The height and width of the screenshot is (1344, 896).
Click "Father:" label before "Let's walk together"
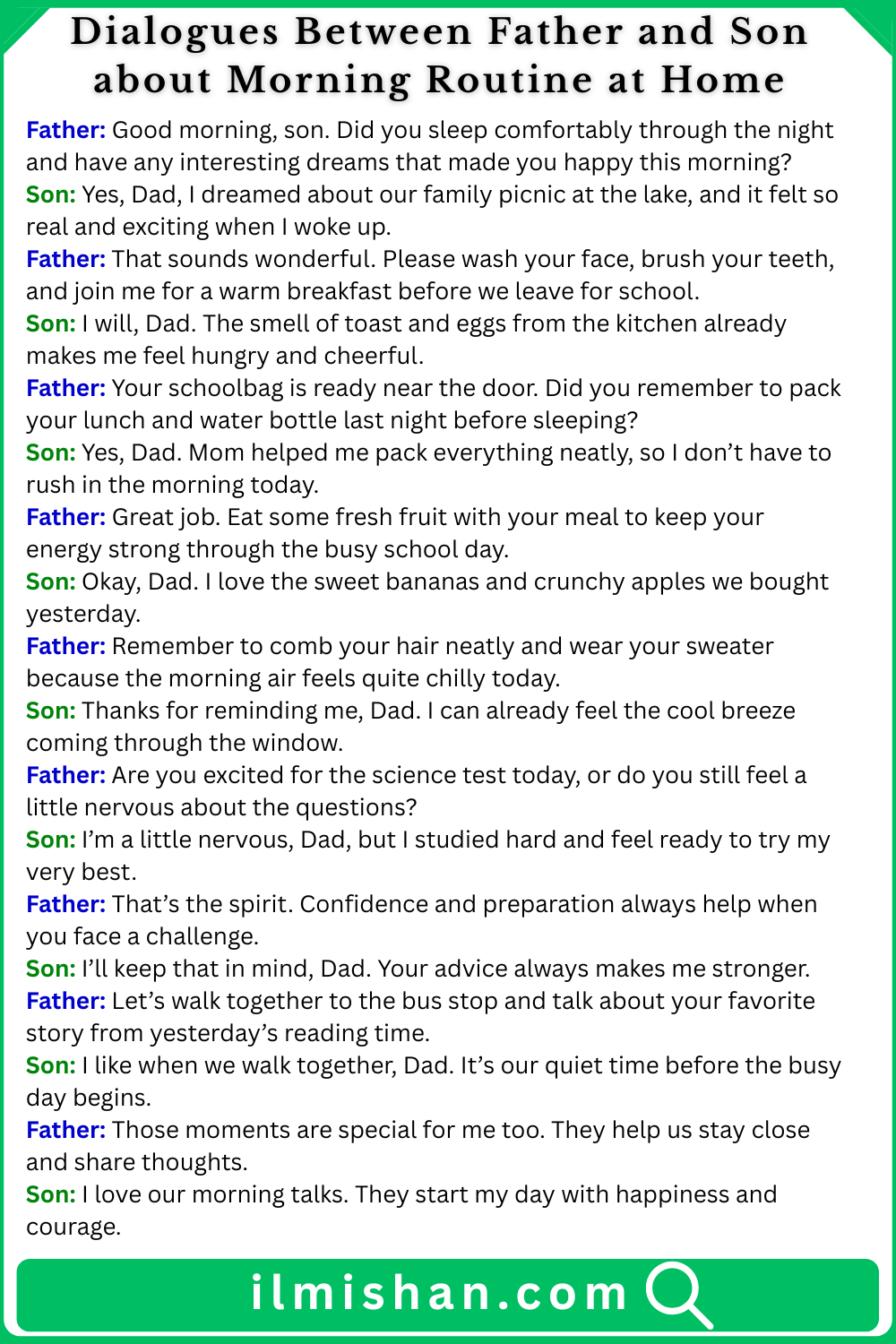point(66,1002)
